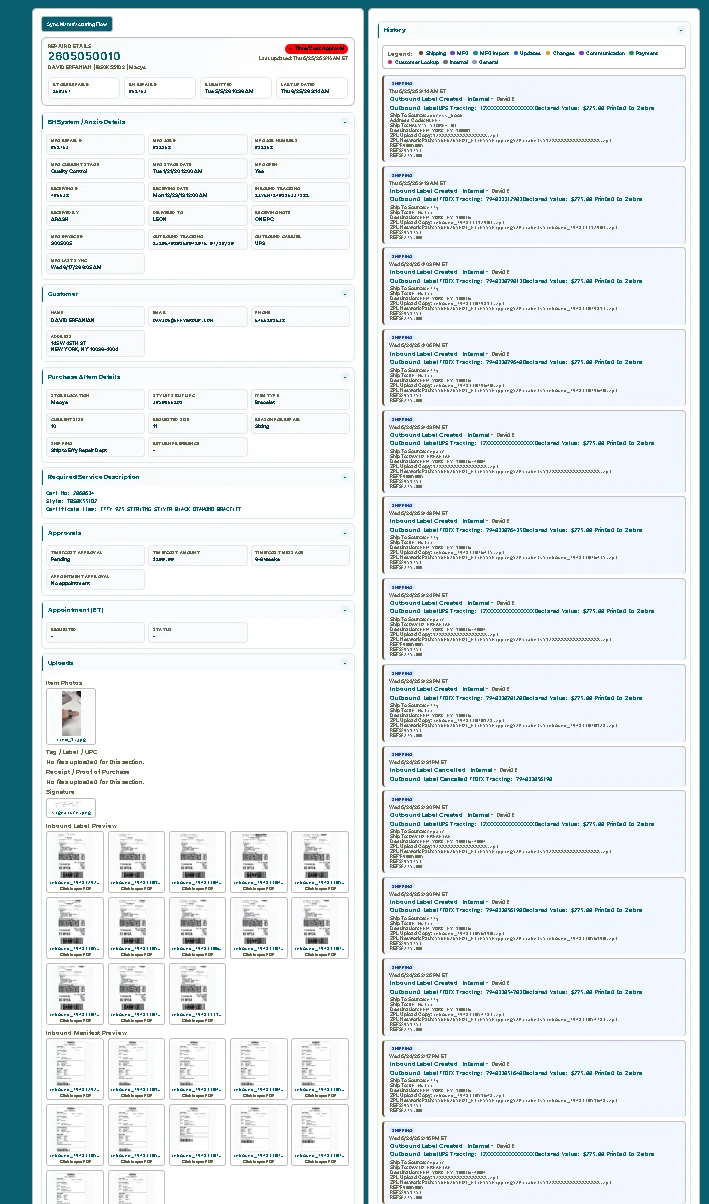Click the Inbound Label Cancelled history entry
The height and width of the screenshot is (1204, 709).
(535, 765)
